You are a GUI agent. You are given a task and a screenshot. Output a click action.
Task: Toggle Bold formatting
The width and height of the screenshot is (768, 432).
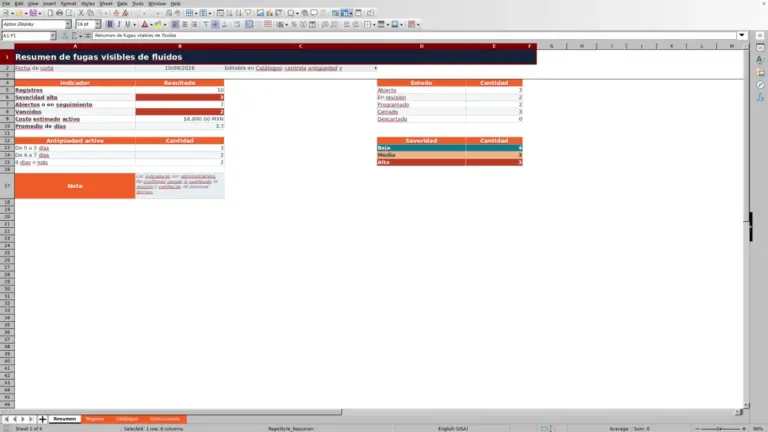[110, 24]
